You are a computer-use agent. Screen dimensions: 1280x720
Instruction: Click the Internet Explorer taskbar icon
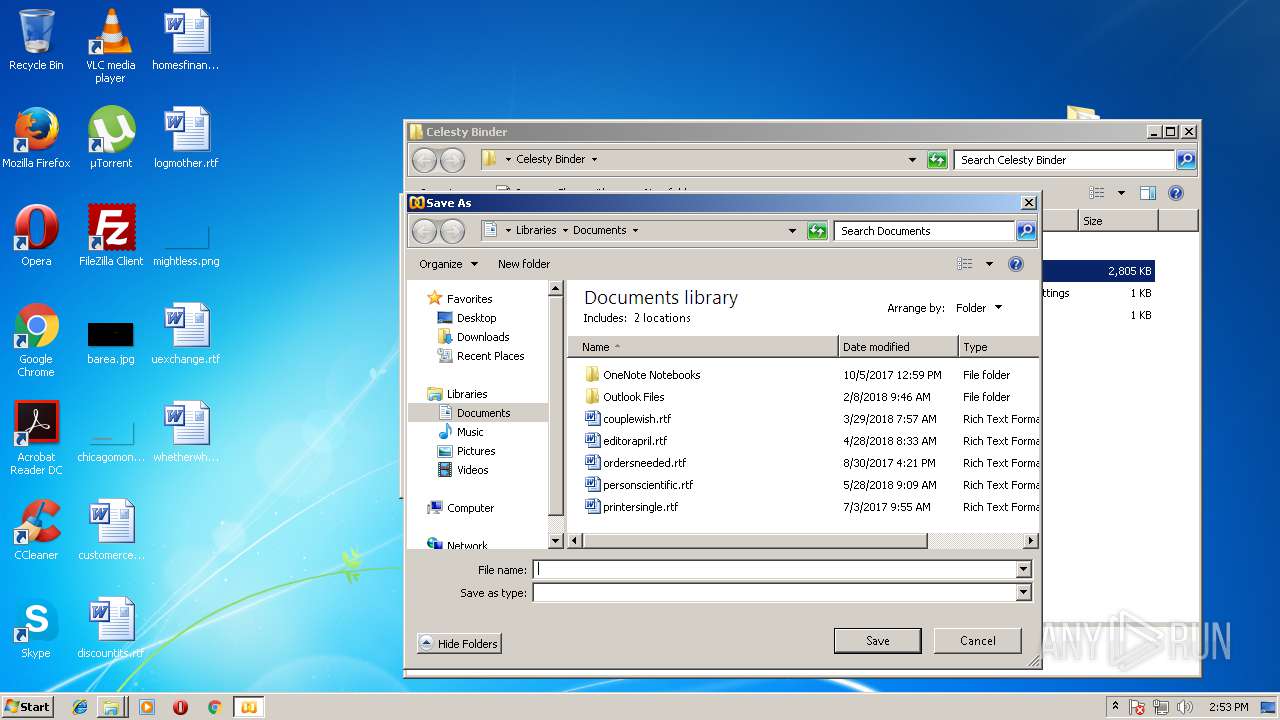80,707
